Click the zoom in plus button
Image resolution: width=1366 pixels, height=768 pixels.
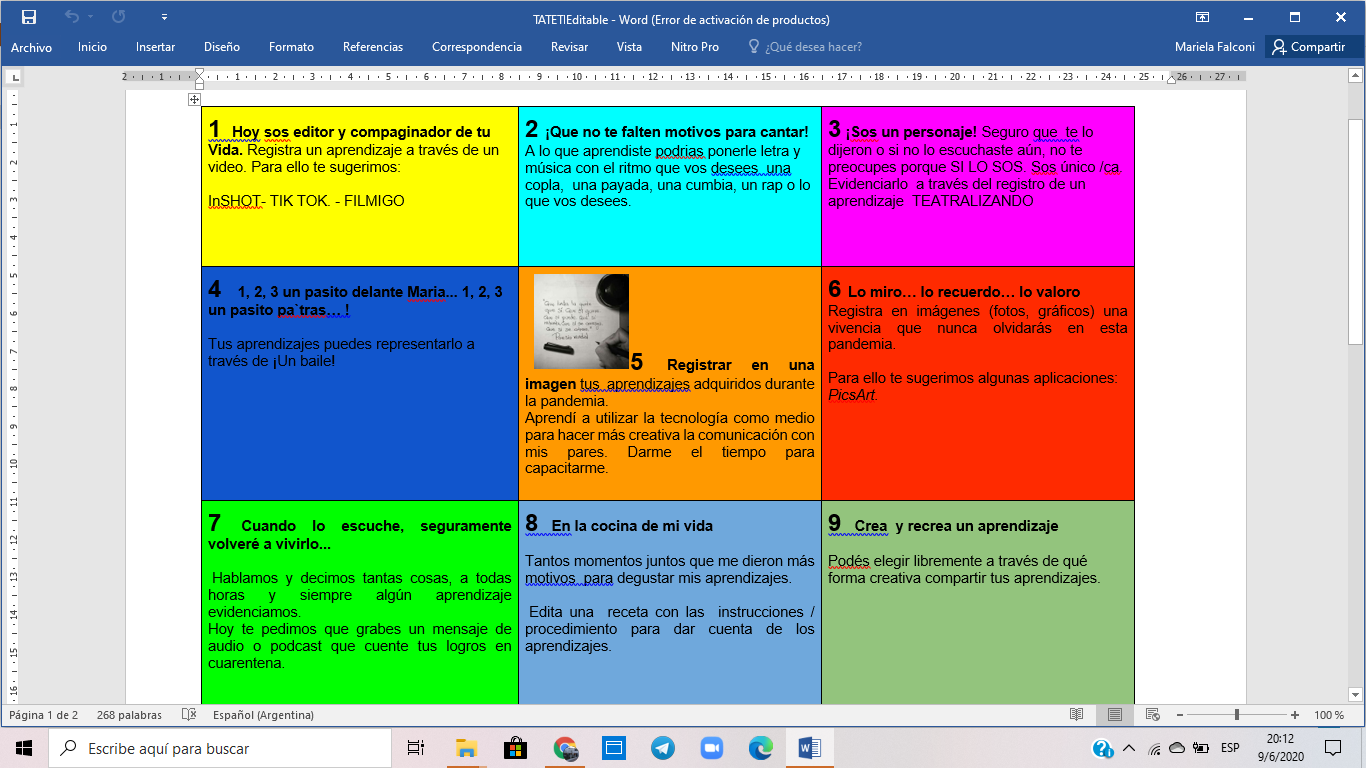coord(1295,715)
